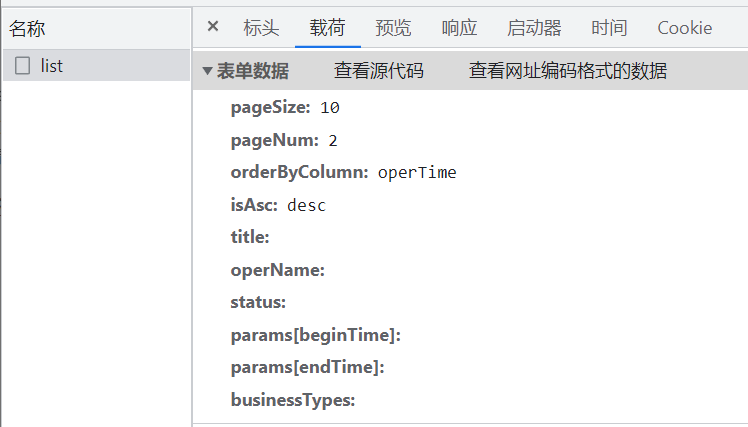Click the title parameter name
The image size is (748, 427).
pyautogui.click(x=250, y=237)
